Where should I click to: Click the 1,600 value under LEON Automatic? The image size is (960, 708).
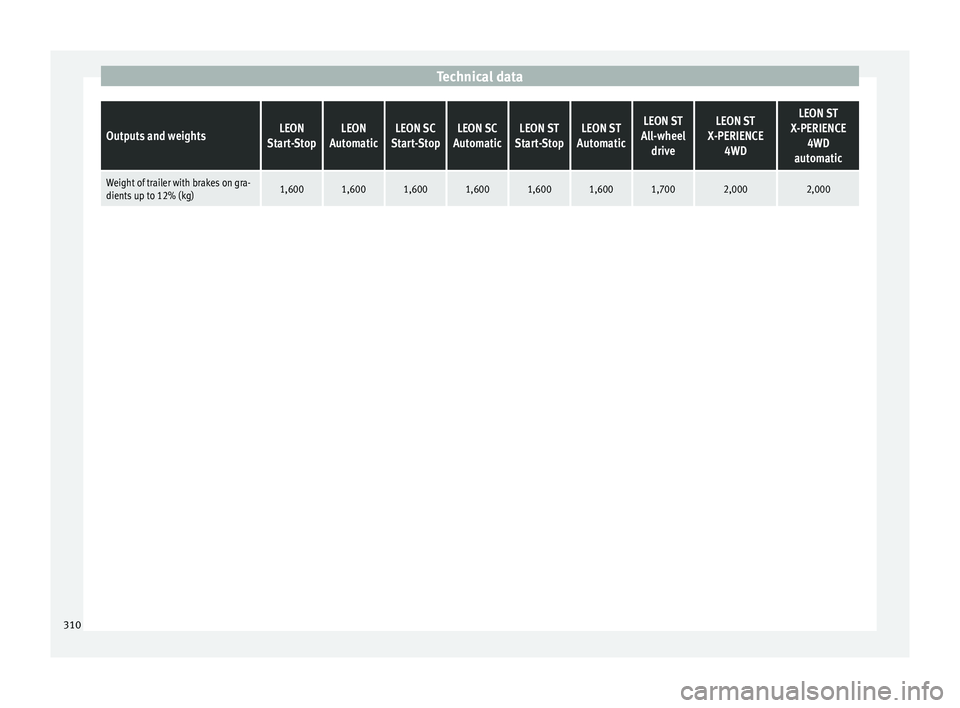pos(353,189)
